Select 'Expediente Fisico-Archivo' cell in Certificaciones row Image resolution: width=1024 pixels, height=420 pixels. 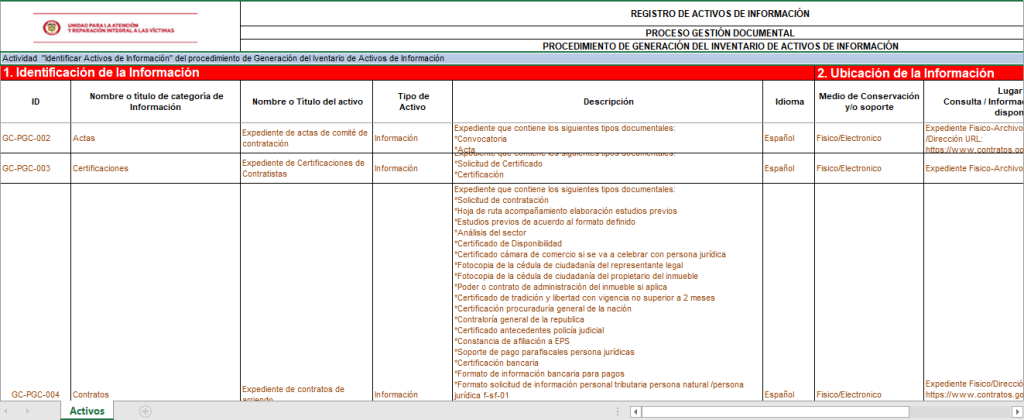(974, 168)
